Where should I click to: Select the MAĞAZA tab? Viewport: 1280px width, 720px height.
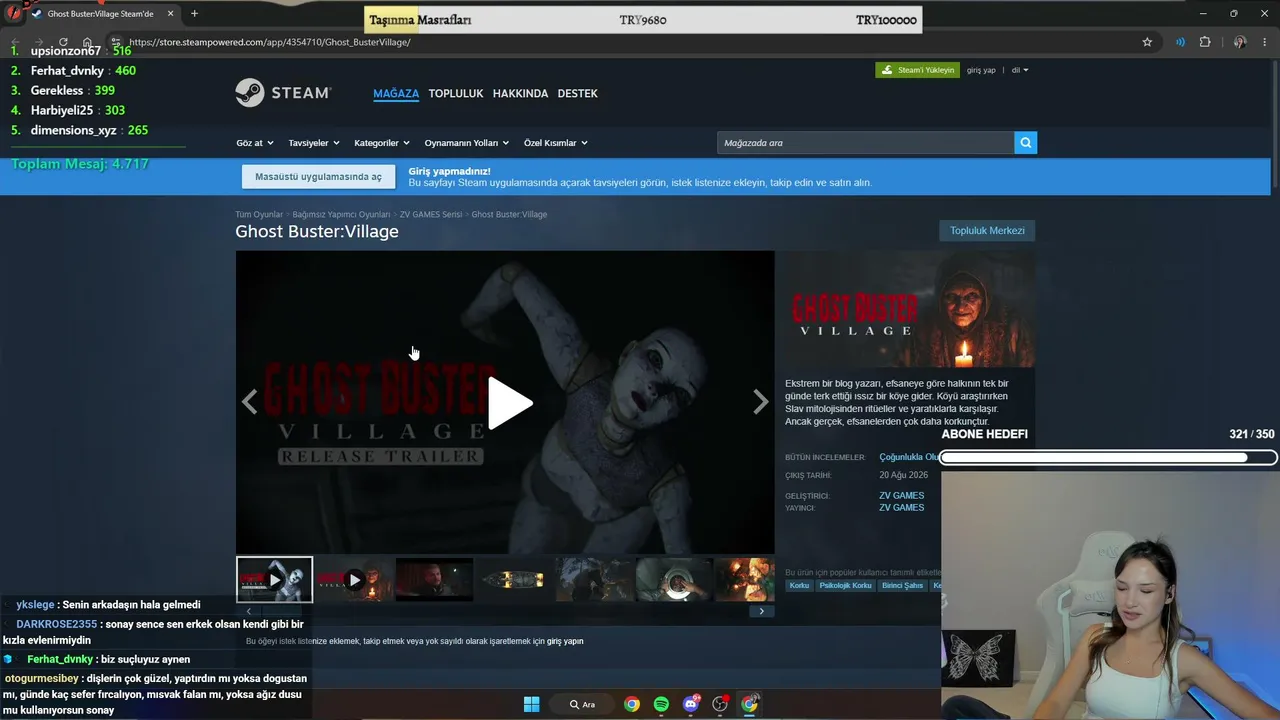(396, 93)
